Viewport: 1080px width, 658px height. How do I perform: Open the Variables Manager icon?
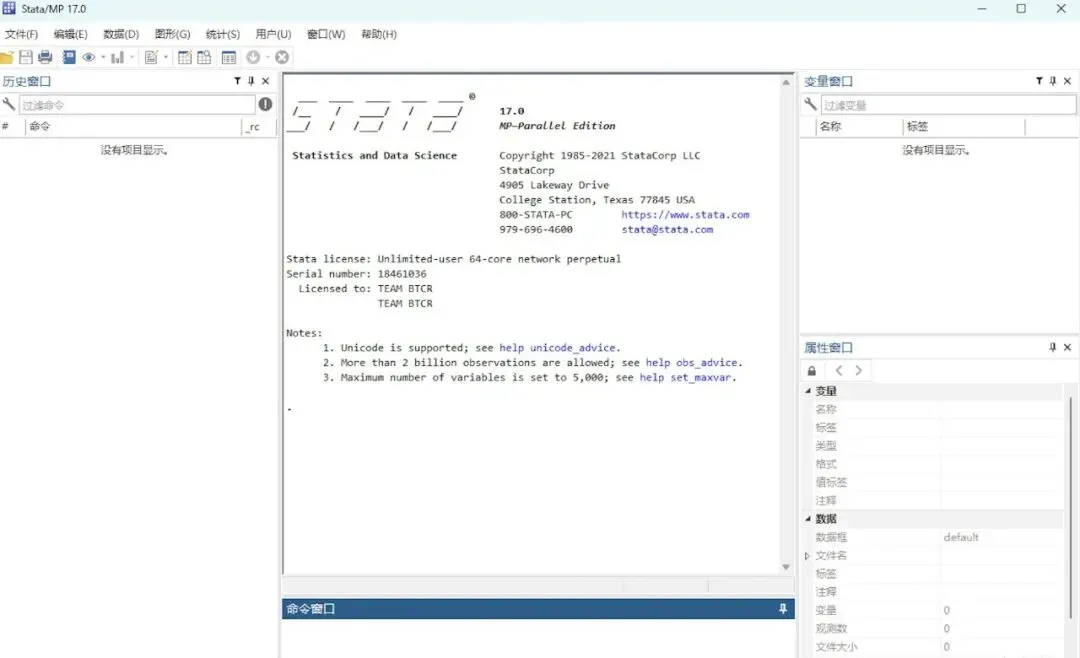229,58
